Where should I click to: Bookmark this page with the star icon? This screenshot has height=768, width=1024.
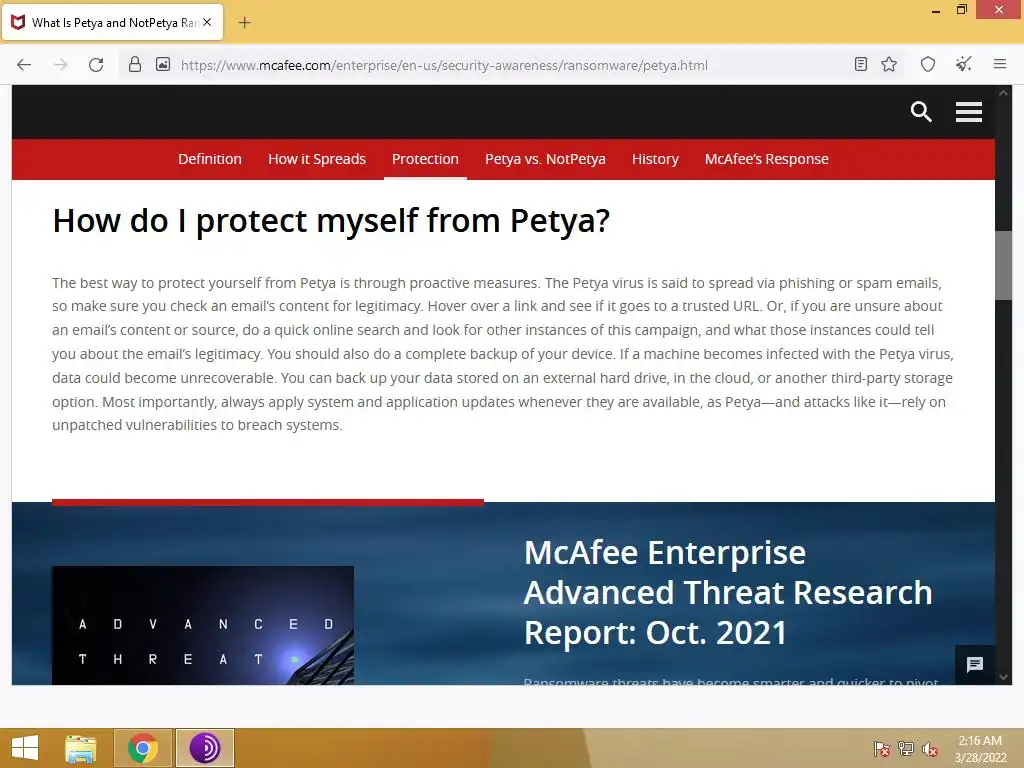pos(889,64)
